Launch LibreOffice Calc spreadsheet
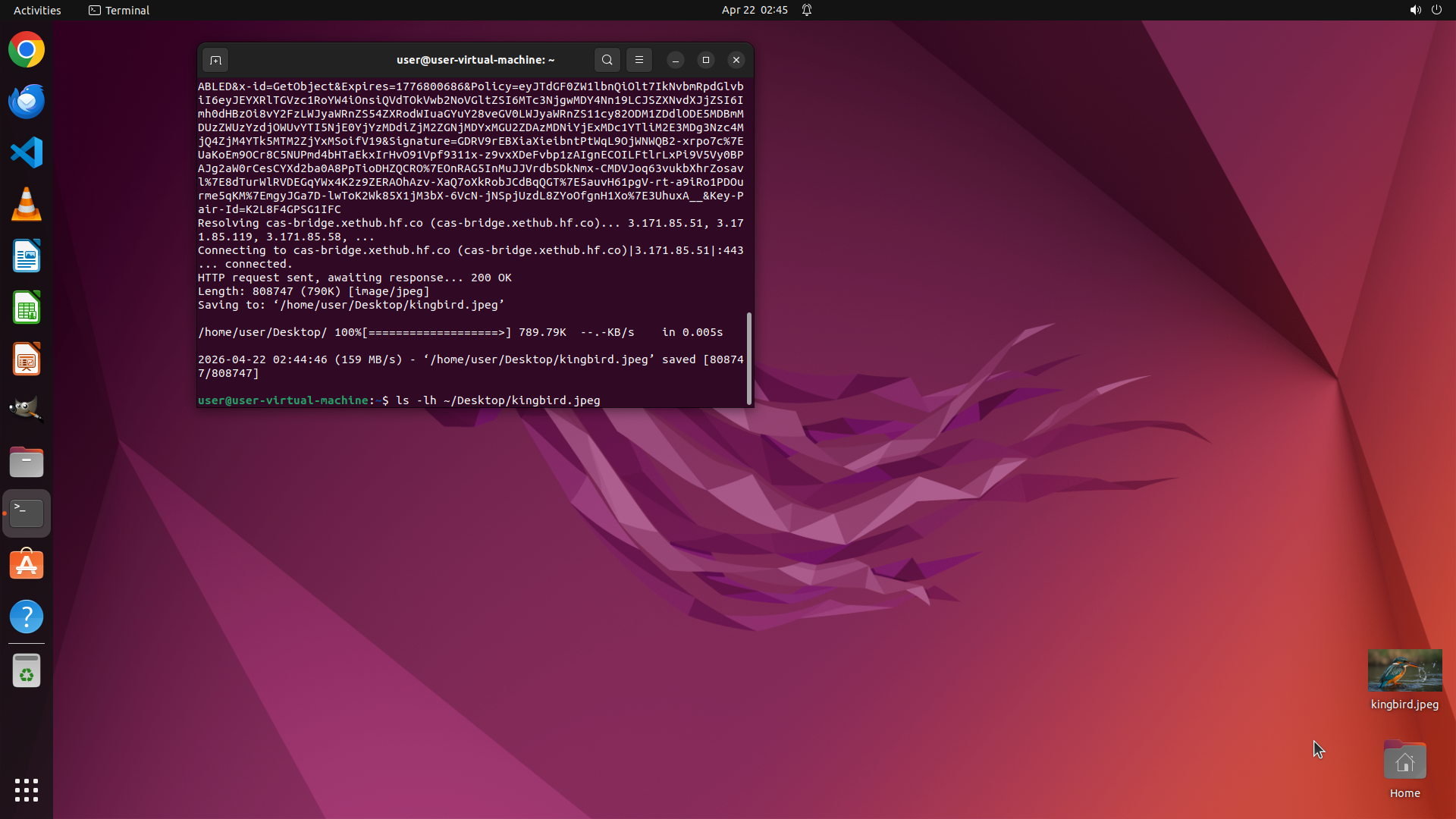The width and height of the screenshot is (1456, 819). [x=27, y=308]
